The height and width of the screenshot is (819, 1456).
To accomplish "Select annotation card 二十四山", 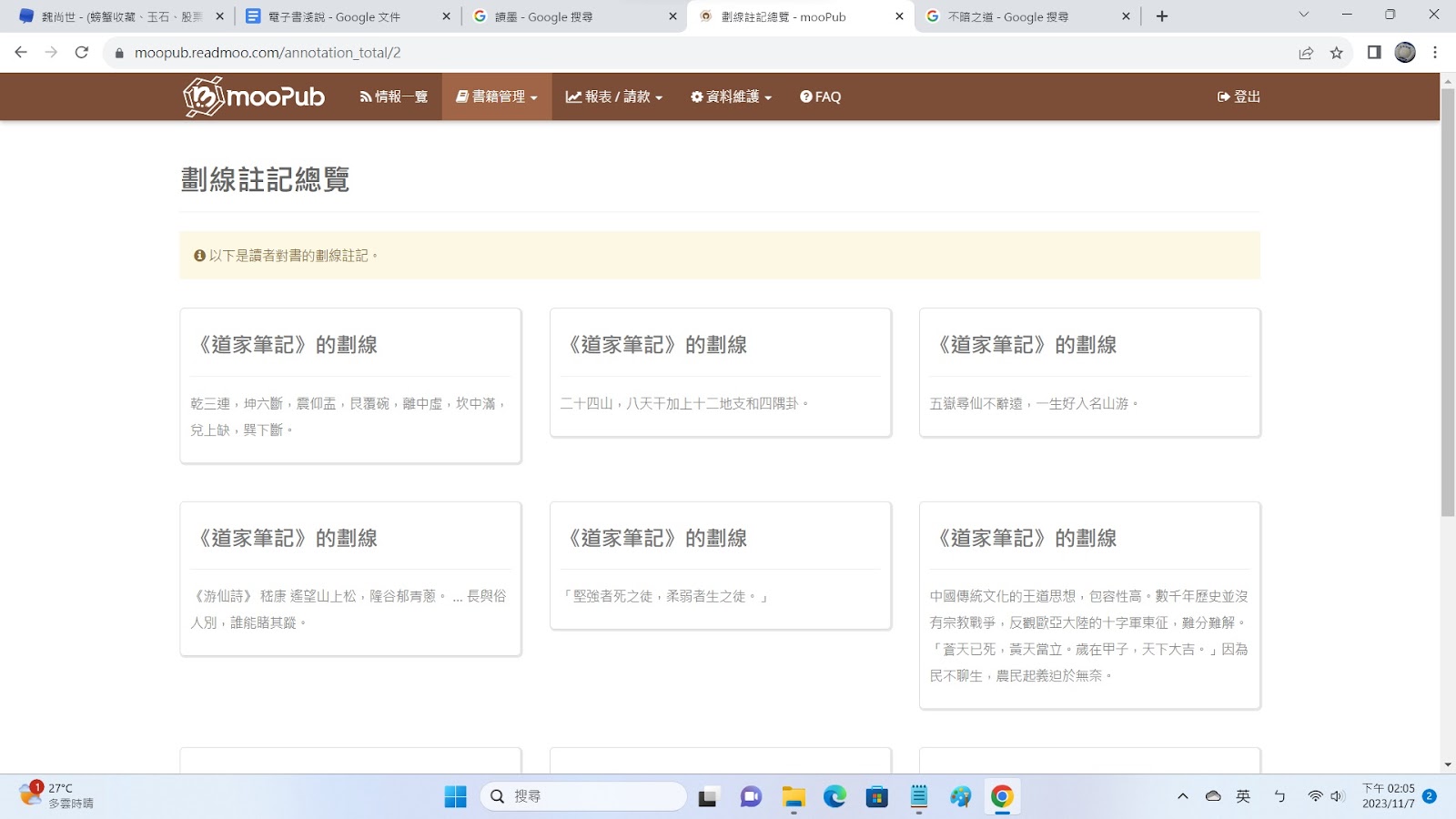I will coord(721,372).
